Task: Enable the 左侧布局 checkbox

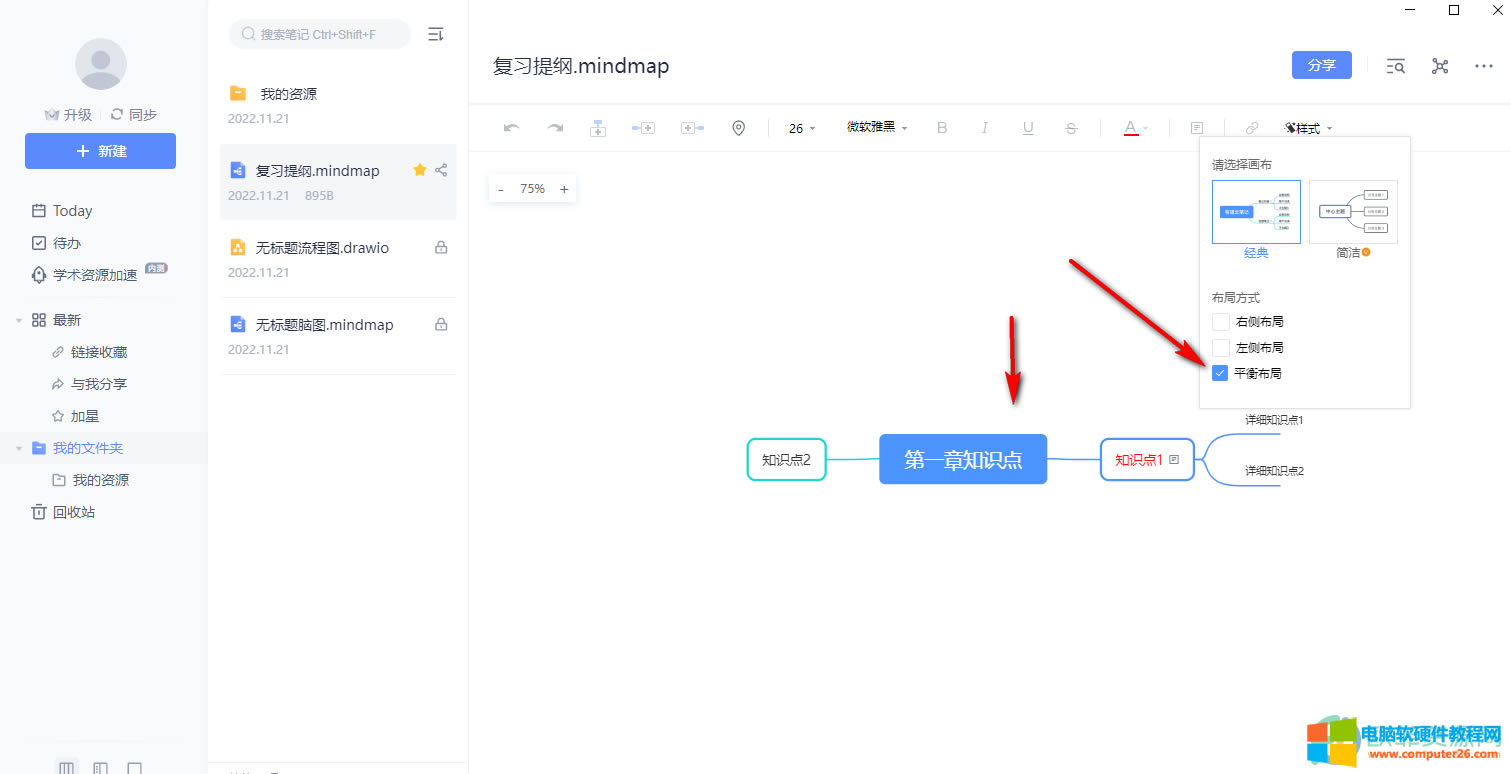Action: (1220, 348)
